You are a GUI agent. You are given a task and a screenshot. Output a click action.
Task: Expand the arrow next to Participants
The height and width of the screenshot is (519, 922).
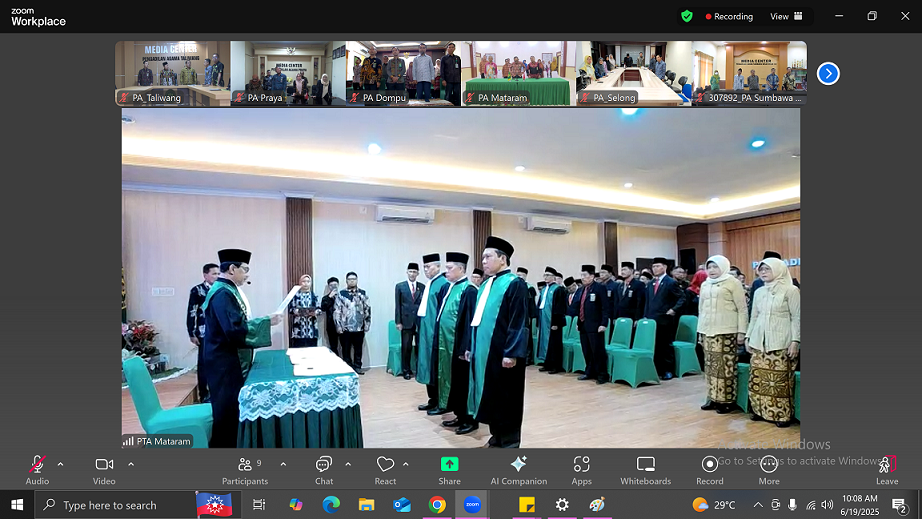(x=283, y=464)
